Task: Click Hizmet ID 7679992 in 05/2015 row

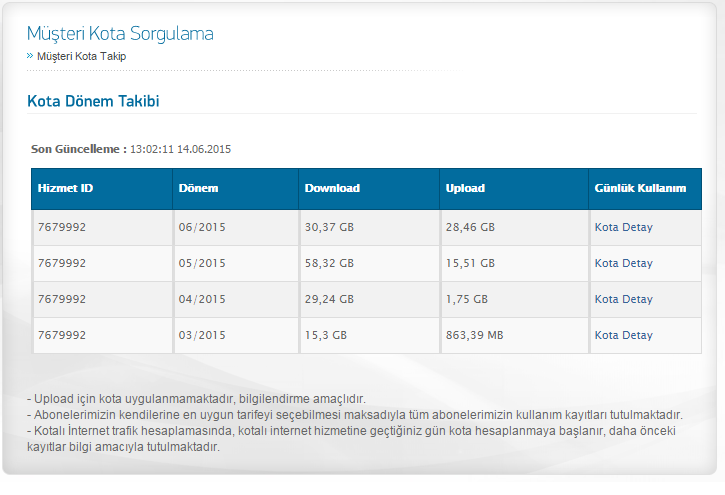Action: [x=62, y=263]
